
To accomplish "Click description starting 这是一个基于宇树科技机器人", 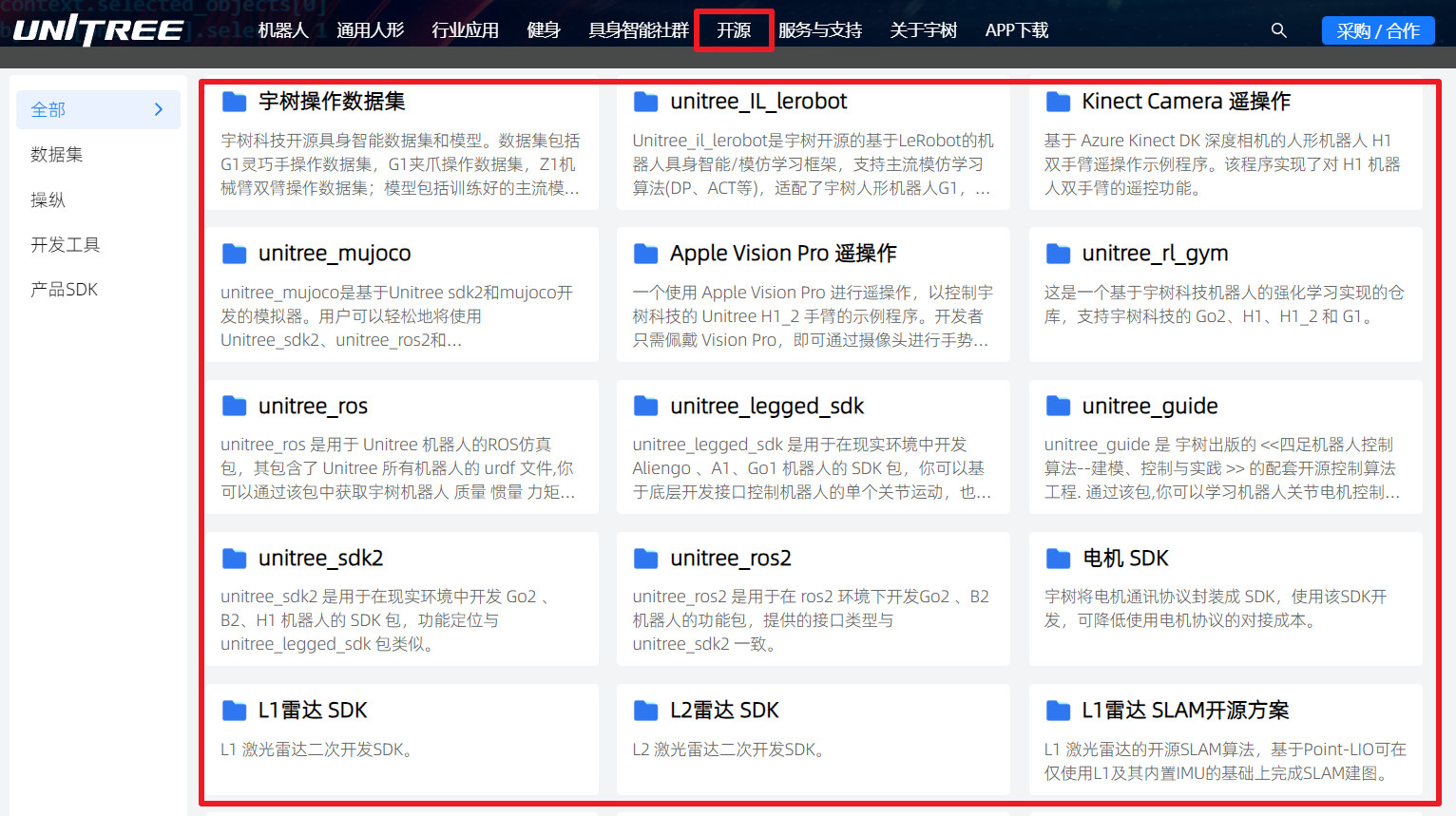I will 1224,305.
